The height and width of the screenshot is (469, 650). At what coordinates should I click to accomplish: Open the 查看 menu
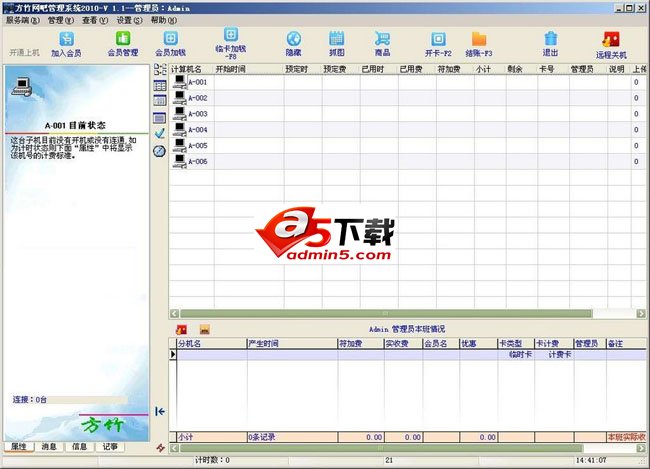coord(95,20)
